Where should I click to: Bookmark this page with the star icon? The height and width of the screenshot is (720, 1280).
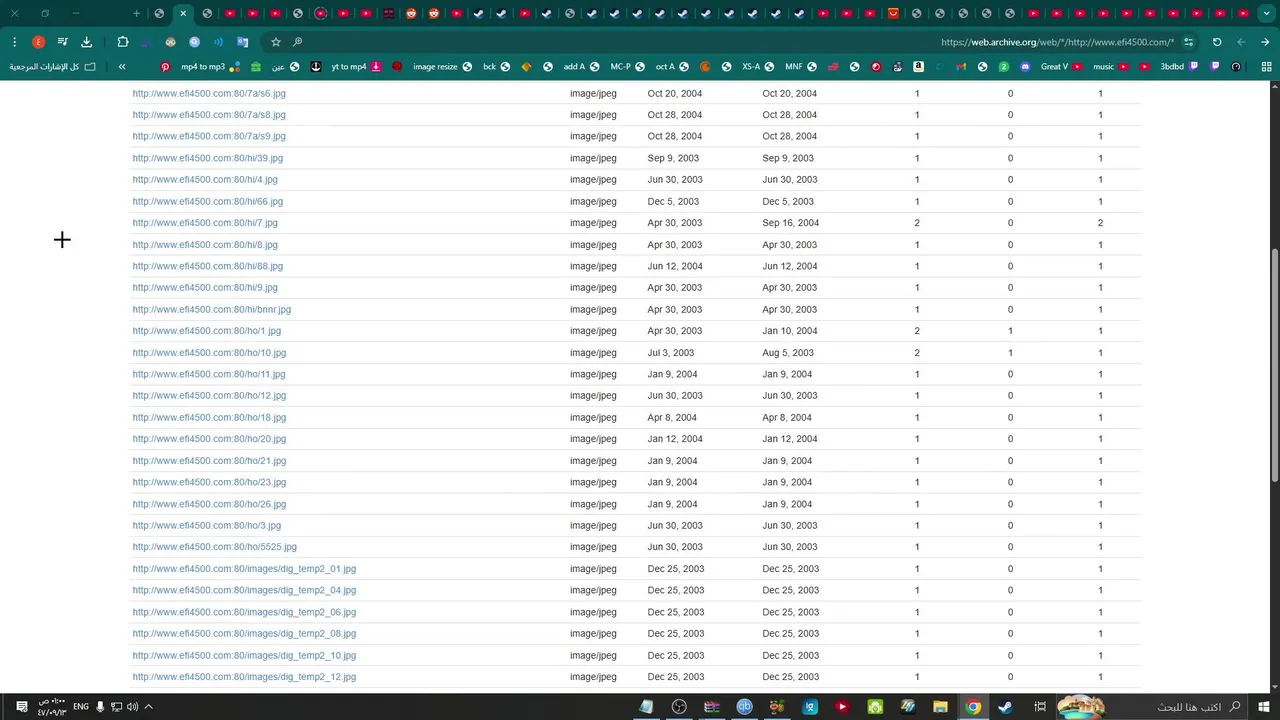pyautogui.click(x=276, y=42)
